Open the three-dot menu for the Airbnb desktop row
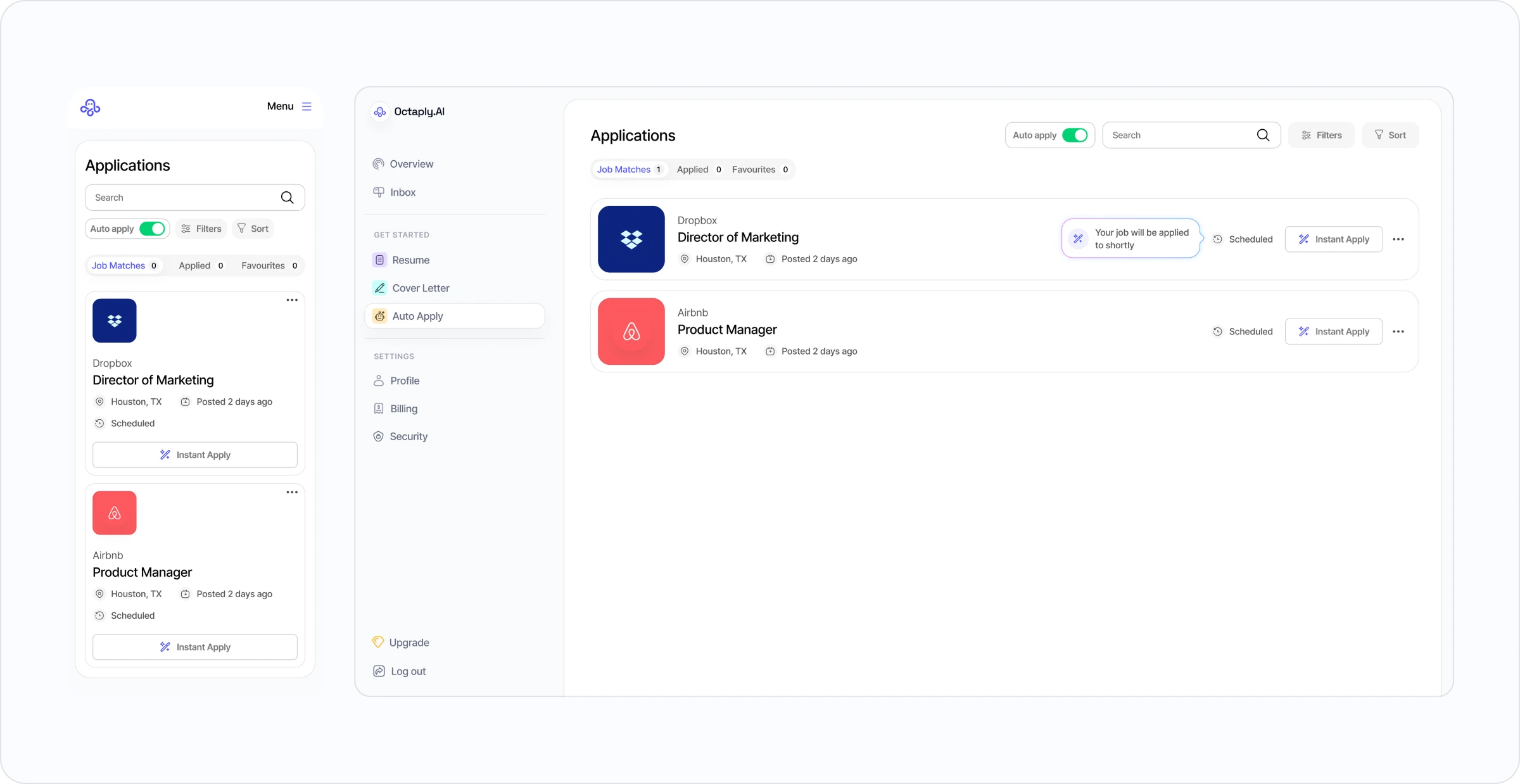The image size is (1520, 784). coord(1398,332)
